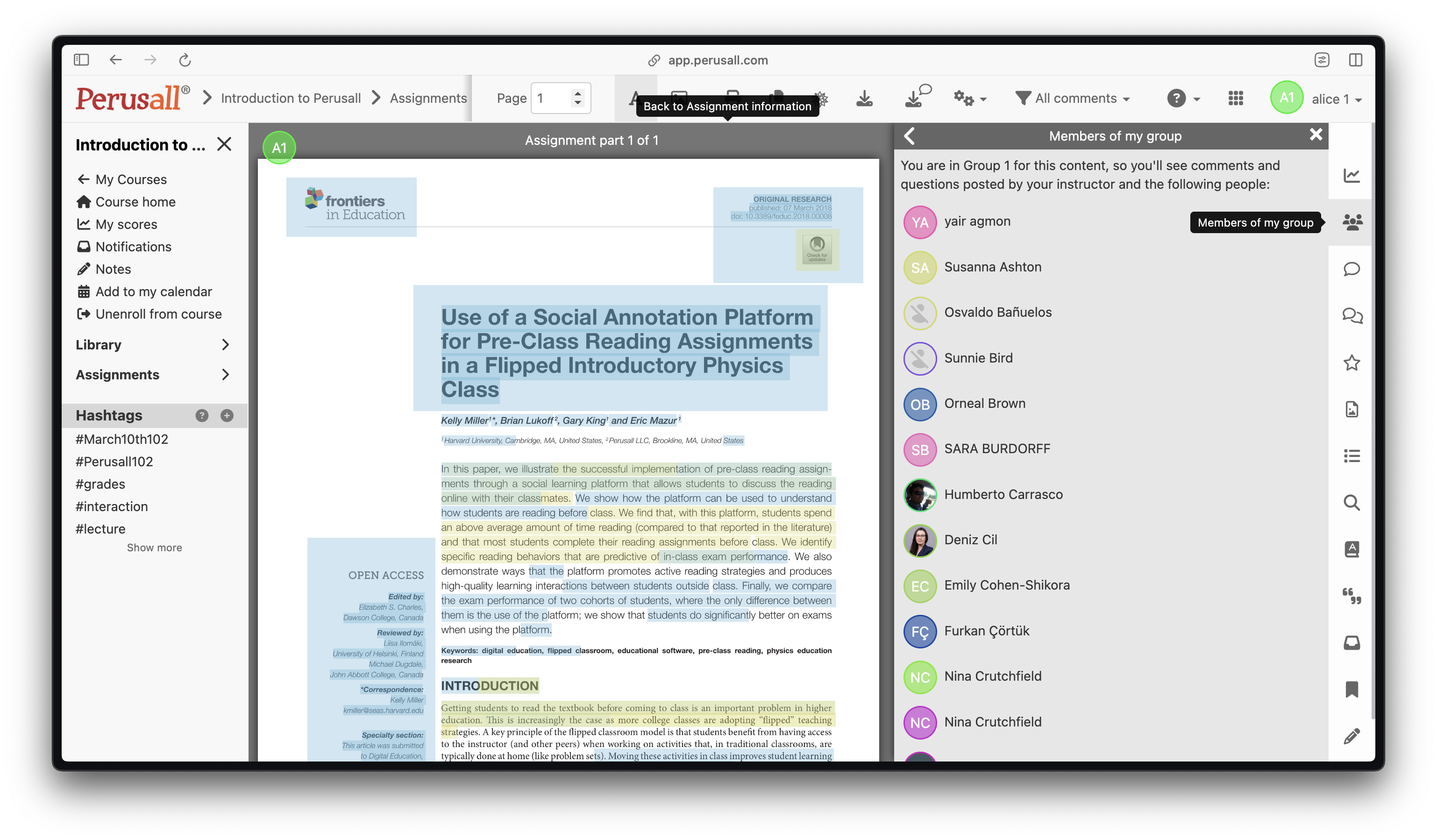1437x840 pixels.
Task: Go to Course home in sidebar
Action: (135, 202)
